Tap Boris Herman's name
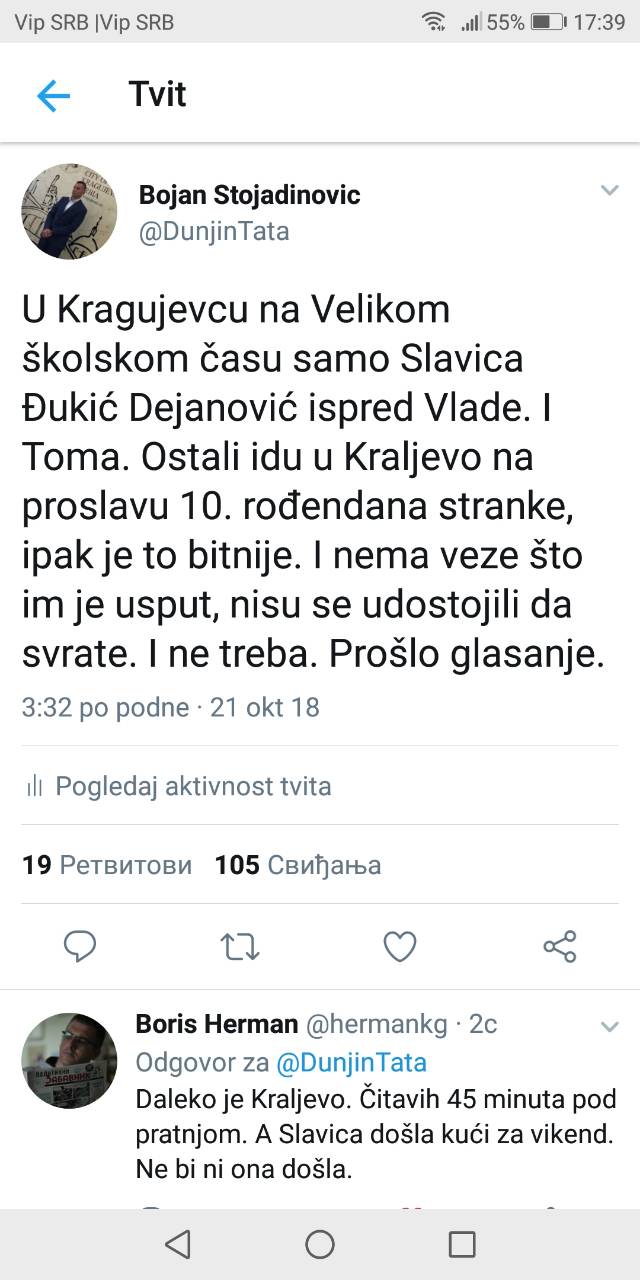 [217, 1024]
